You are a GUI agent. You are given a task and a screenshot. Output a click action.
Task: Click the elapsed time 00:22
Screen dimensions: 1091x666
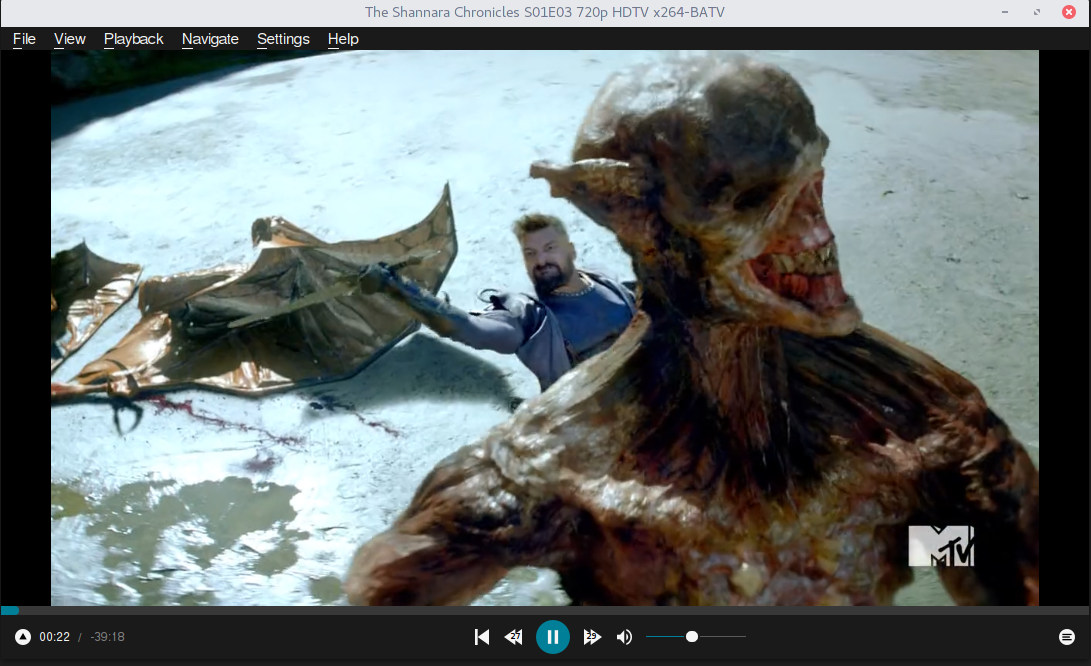pyautogui.click(x=54, y=637)
